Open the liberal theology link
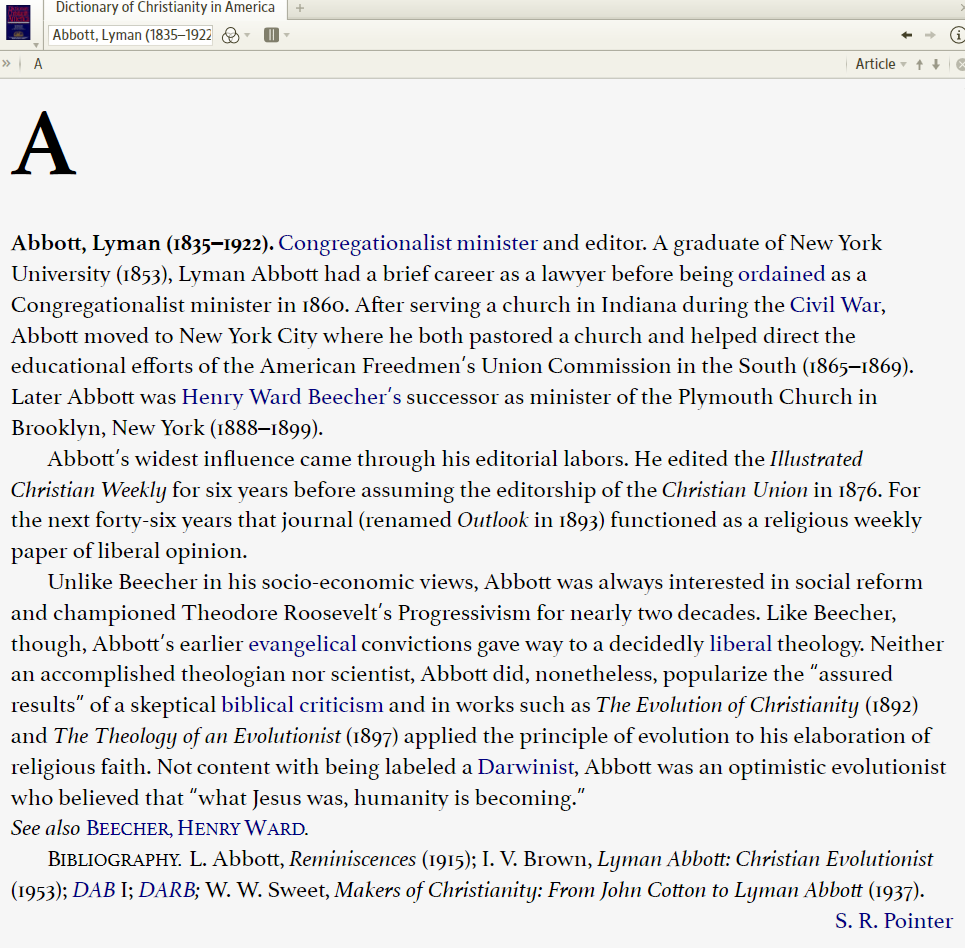The height and width of the screenshot is (948, 965). click(740, 643)
